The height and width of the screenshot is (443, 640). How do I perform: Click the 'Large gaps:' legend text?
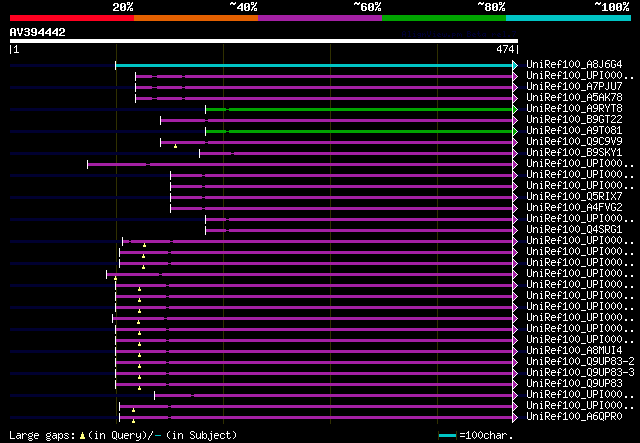click(x=42, y=435)
